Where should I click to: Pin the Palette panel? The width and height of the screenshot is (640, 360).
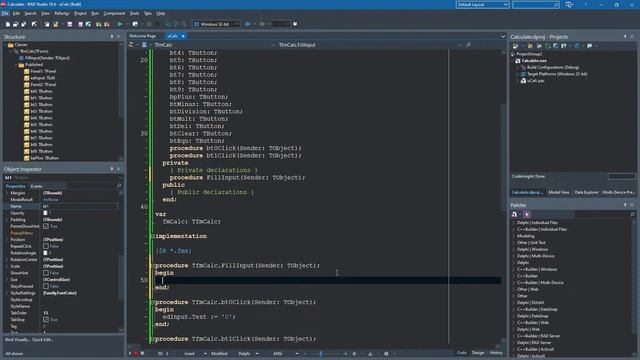coord(625,205)
